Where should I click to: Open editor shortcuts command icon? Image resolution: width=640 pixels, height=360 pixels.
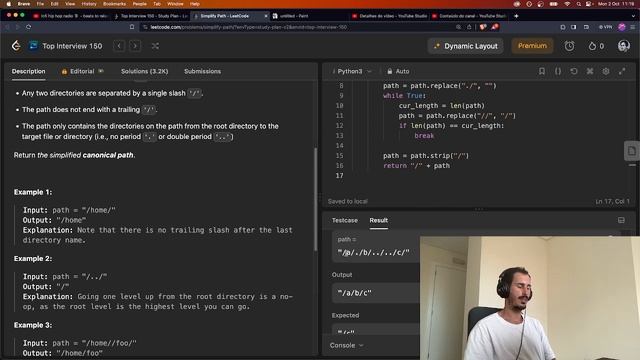[x=590, y=71]
